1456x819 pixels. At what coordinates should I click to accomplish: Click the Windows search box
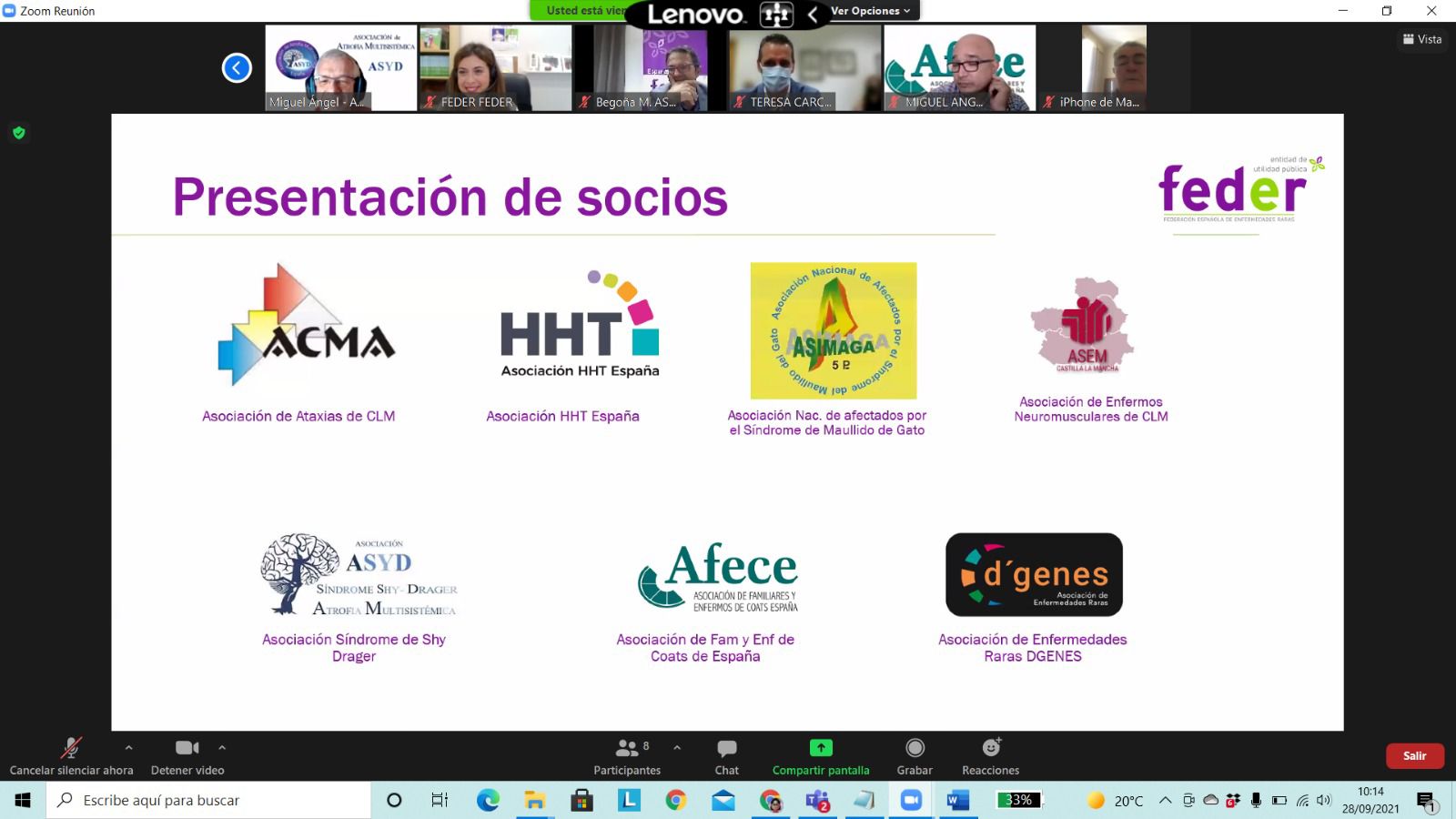(x=209, y=801)
